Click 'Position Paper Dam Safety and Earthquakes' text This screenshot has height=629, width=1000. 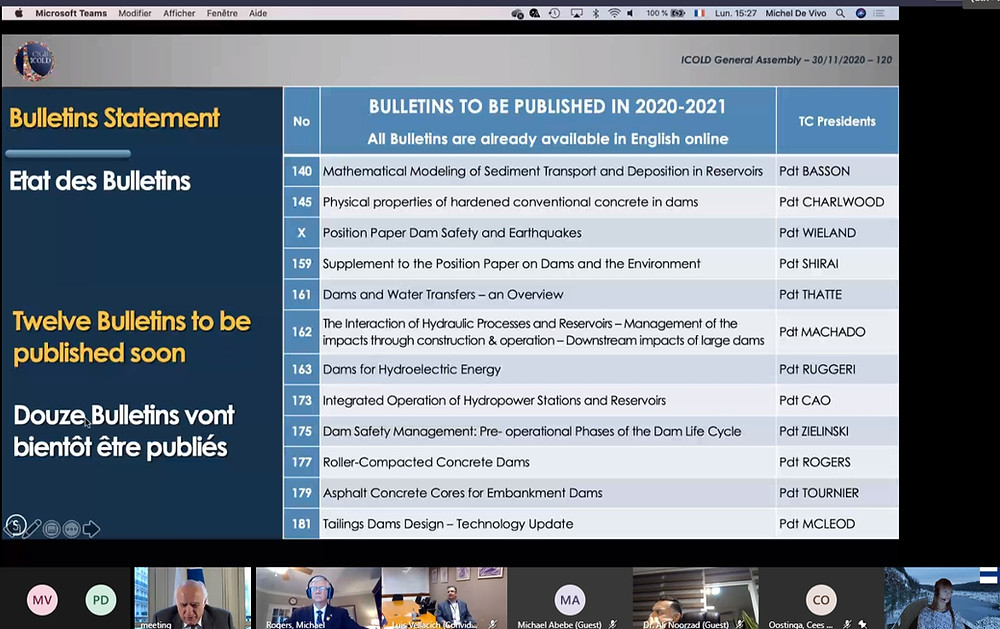(452, 233)
